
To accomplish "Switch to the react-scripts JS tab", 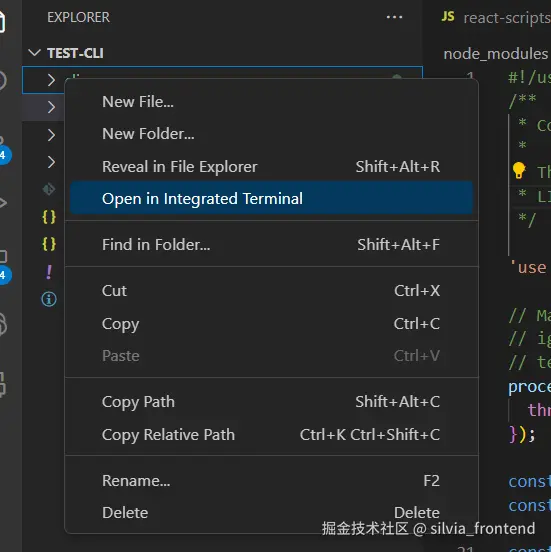I will [x=495, y=17].
